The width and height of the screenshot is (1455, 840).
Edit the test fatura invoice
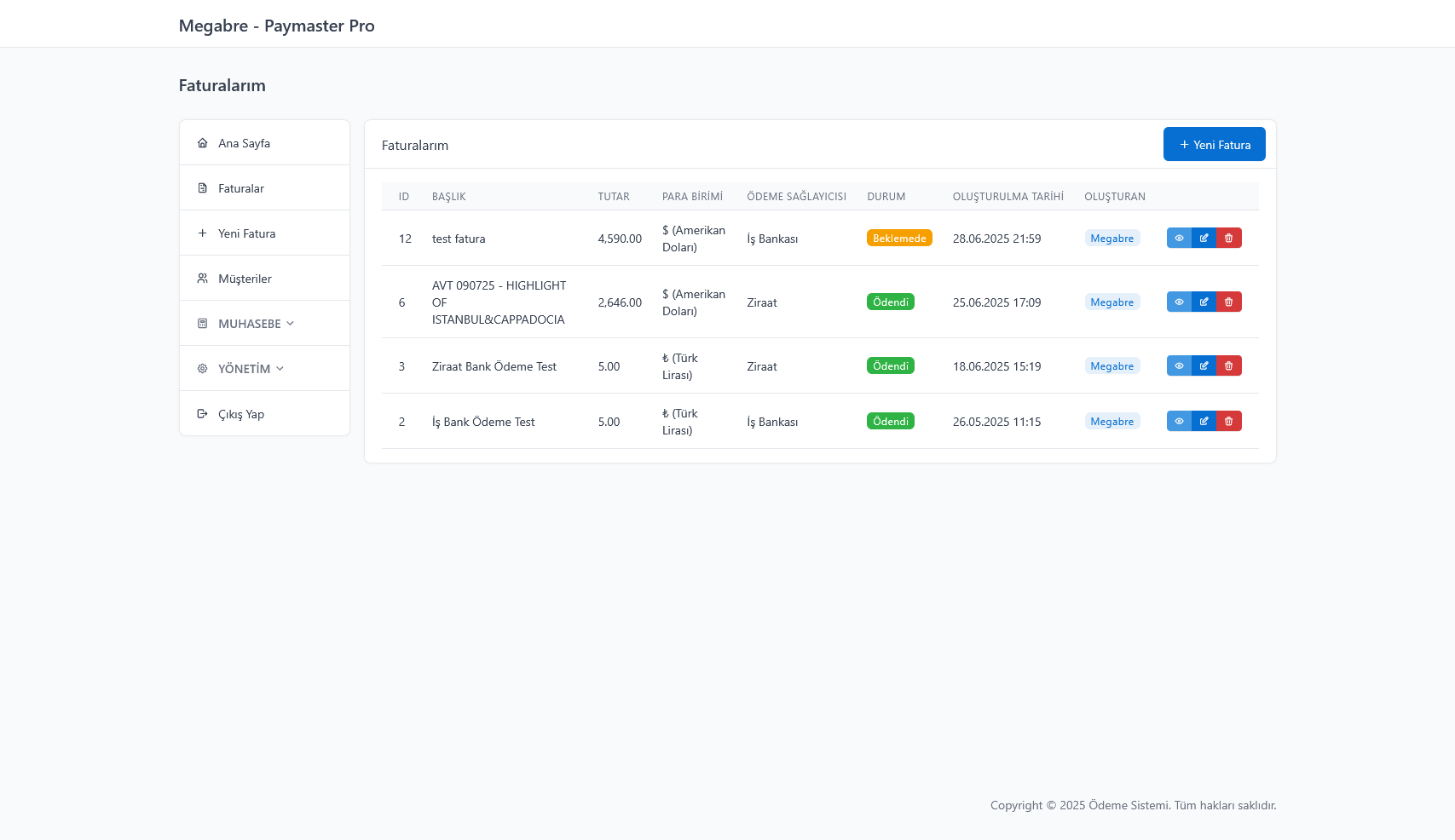coord(1204,239)
